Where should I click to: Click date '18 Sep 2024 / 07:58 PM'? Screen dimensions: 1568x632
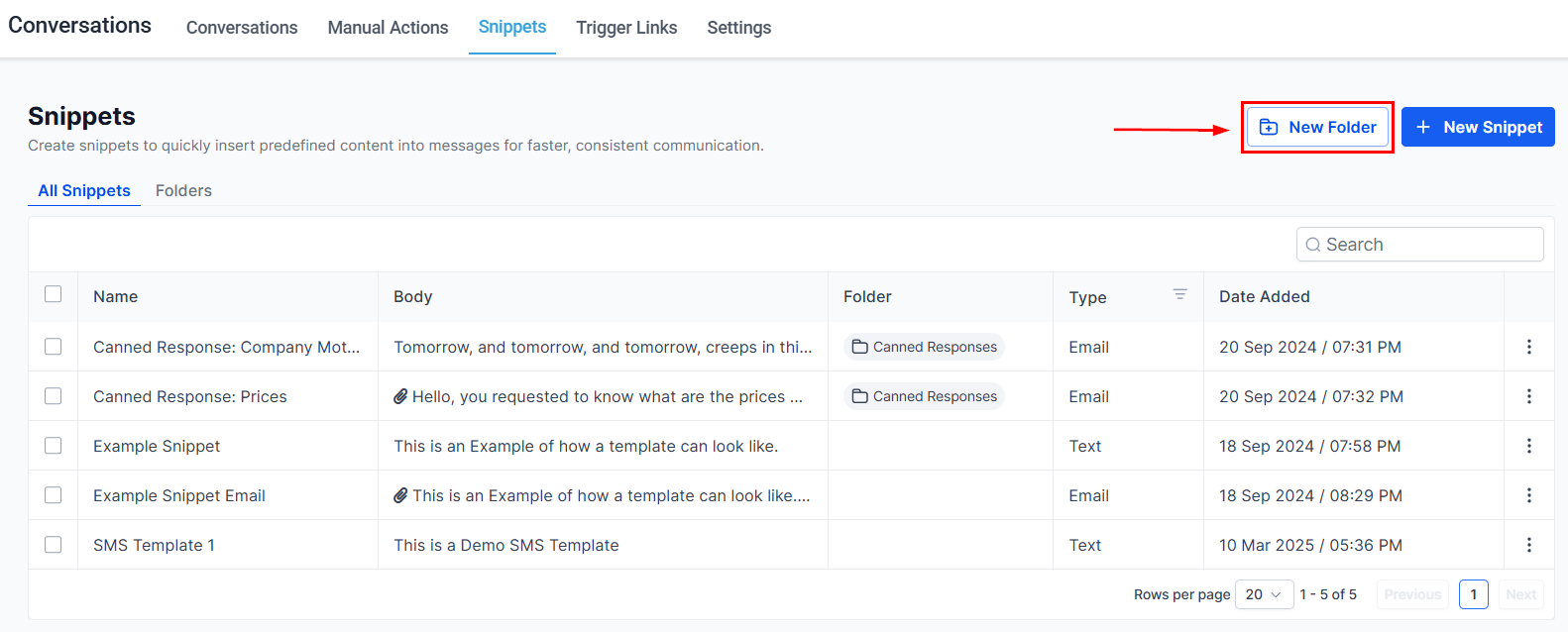click(1309, 446)
